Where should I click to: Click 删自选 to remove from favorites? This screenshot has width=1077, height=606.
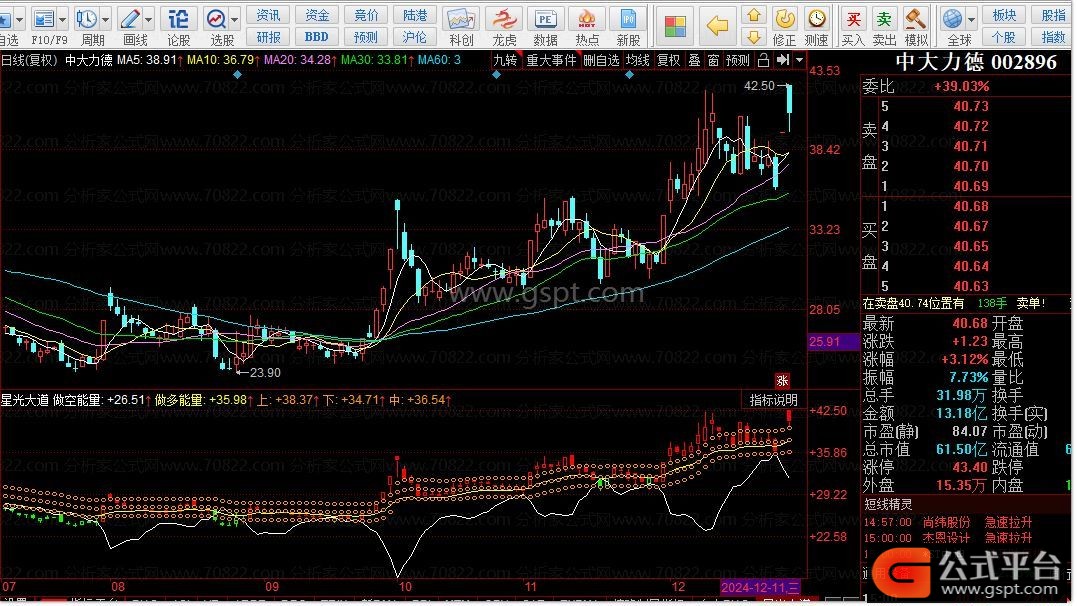click(x=601, y=60)
